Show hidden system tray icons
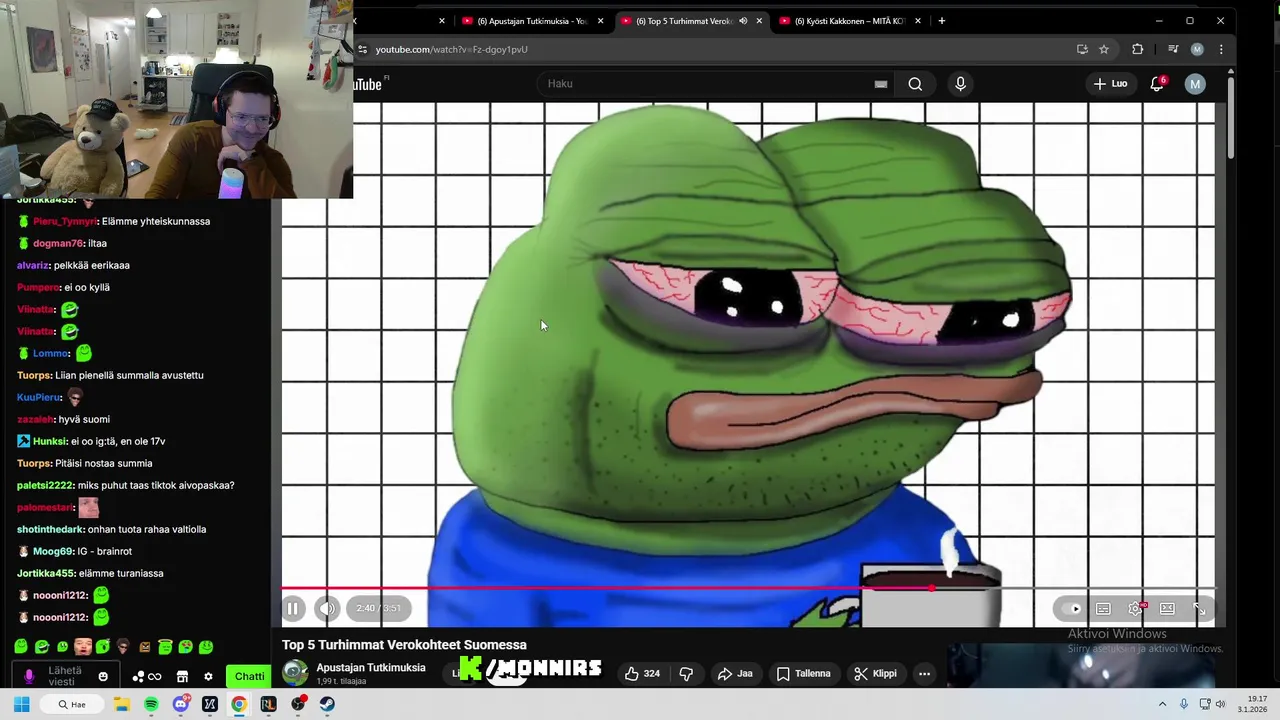Screen dimensions: 1280x720 click(x=1162, y=704)
